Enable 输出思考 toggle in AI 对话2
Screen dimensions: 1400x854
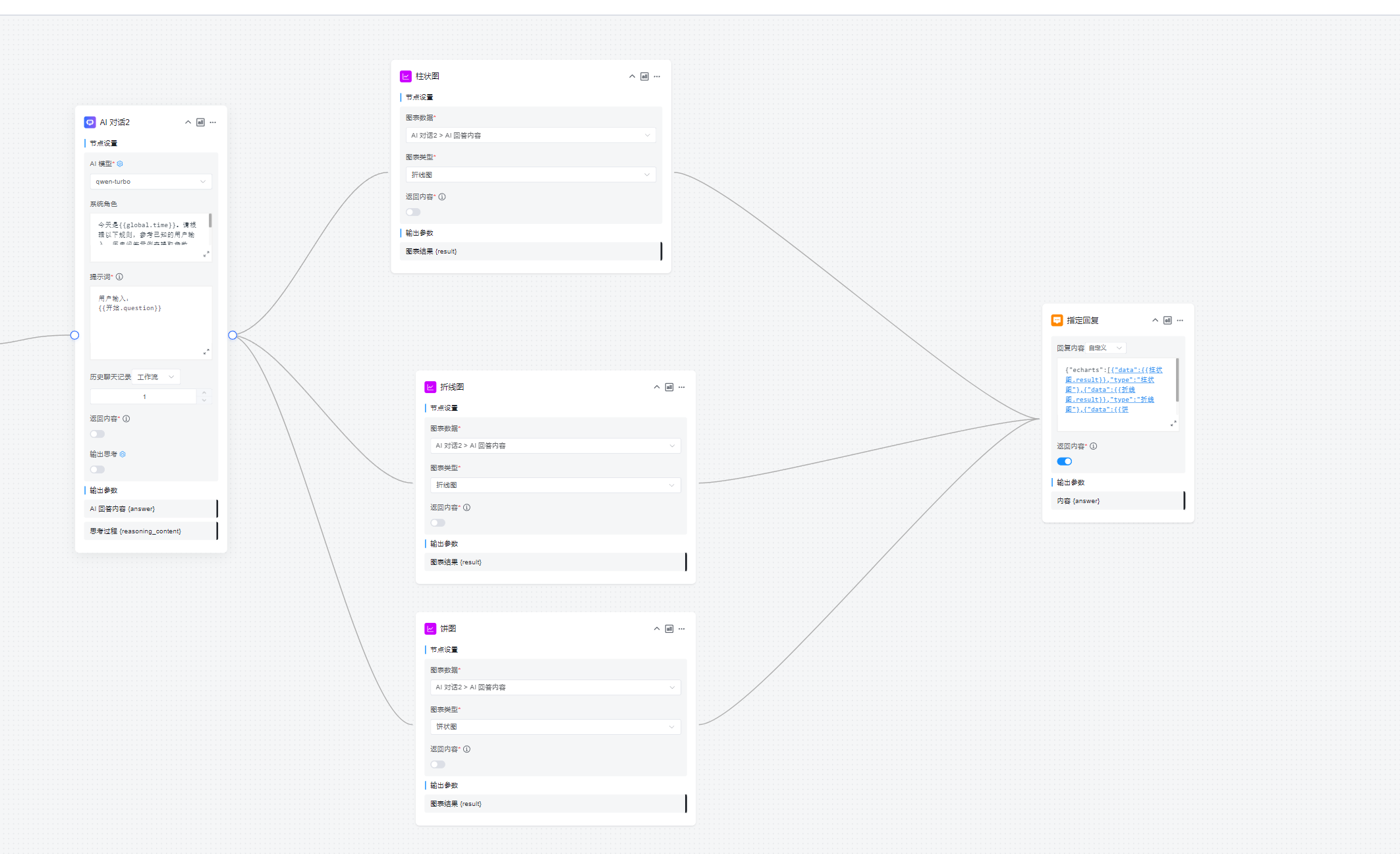coord(98,469)
